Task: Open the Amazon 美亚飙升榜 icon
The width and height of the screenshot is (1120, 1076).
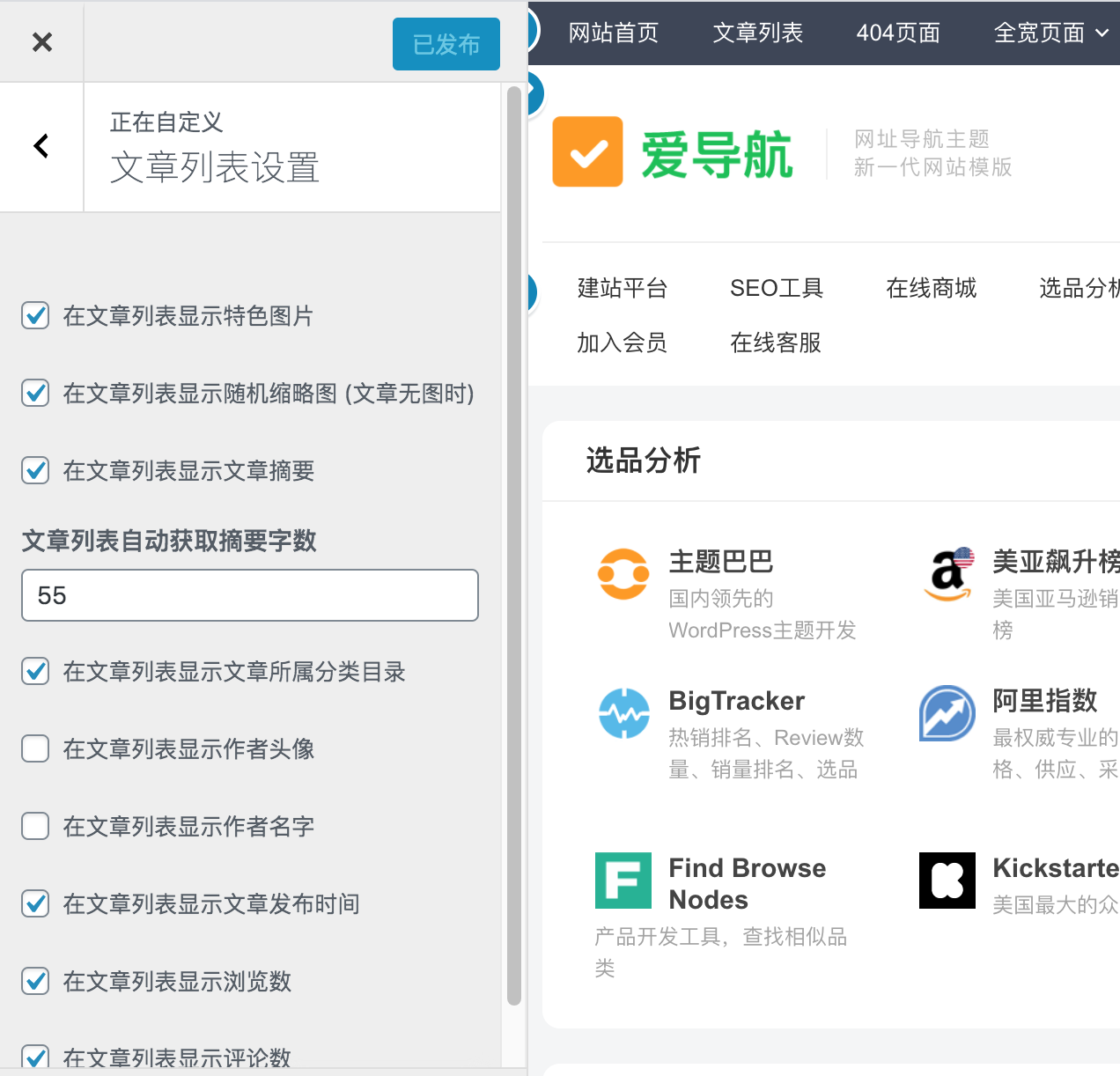Action: (948, 574)
